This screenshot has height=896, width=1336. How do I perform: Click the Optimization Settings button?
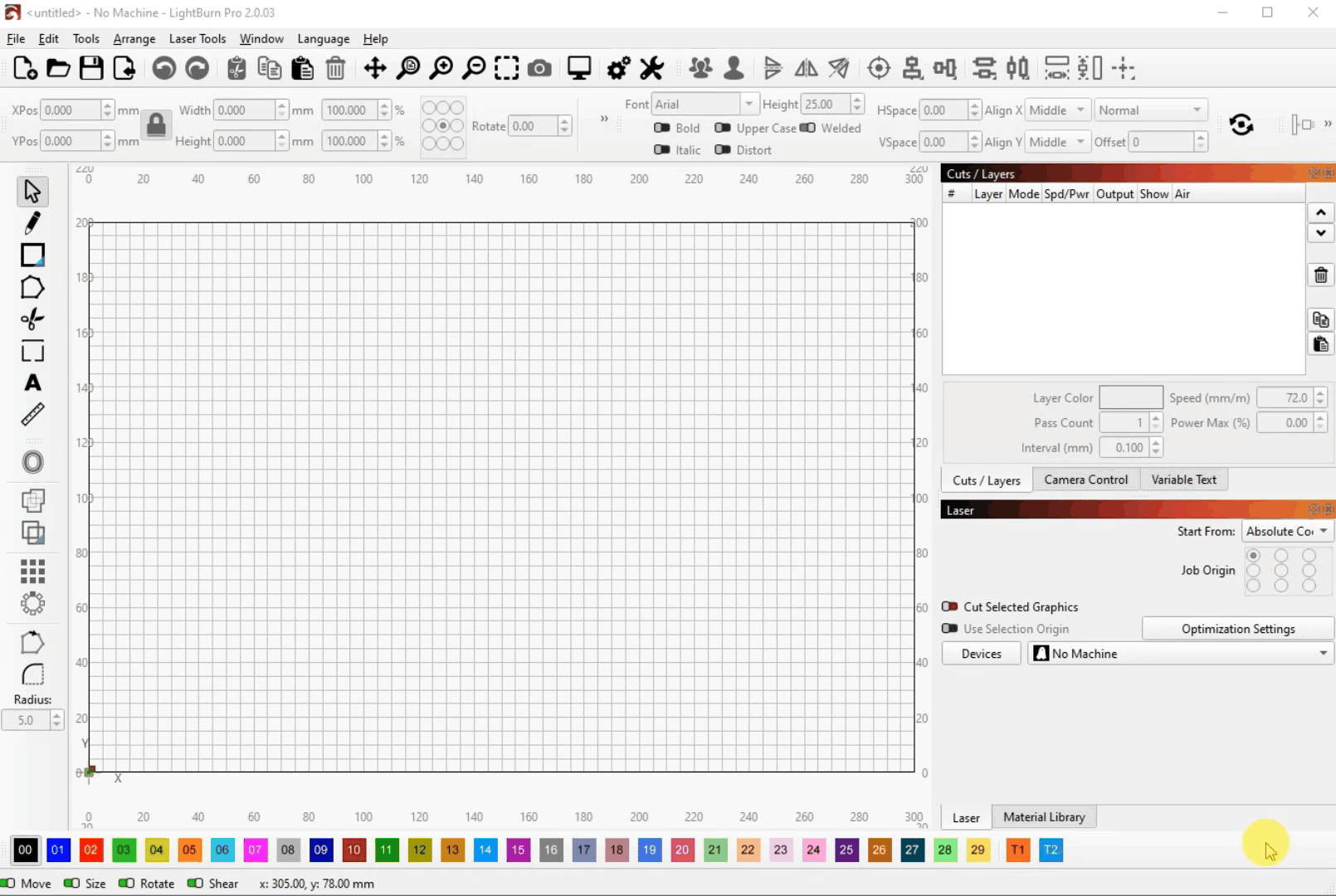coord(1237,629)
